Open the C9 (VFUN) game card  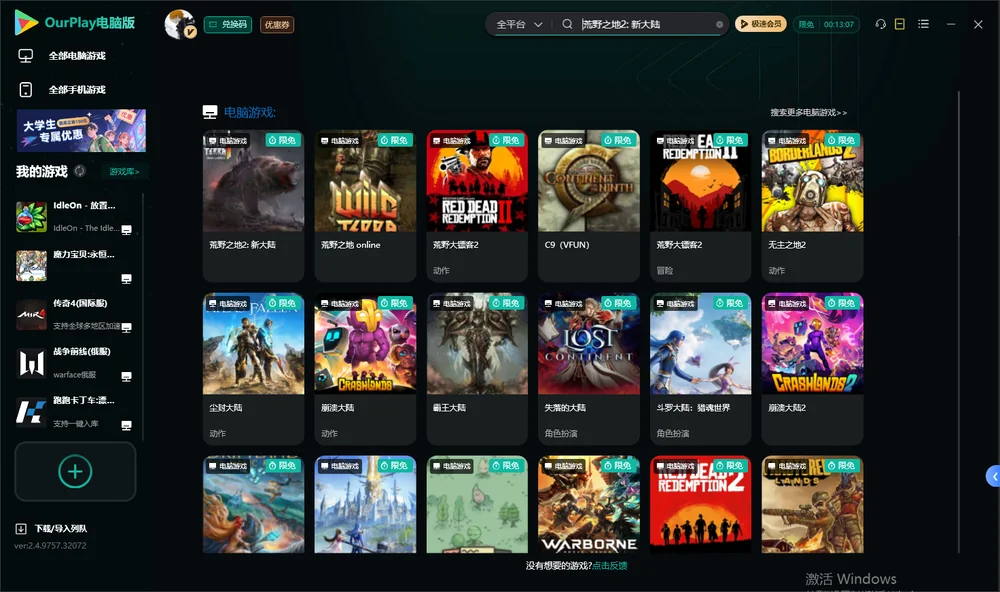click(x=589, y=205)
